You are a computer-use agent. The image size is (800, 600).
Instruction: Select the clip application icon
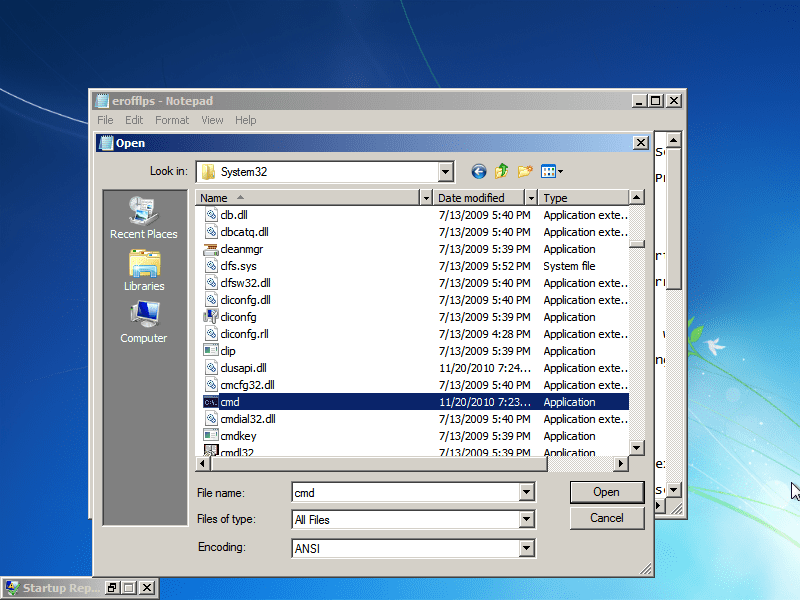211,351
